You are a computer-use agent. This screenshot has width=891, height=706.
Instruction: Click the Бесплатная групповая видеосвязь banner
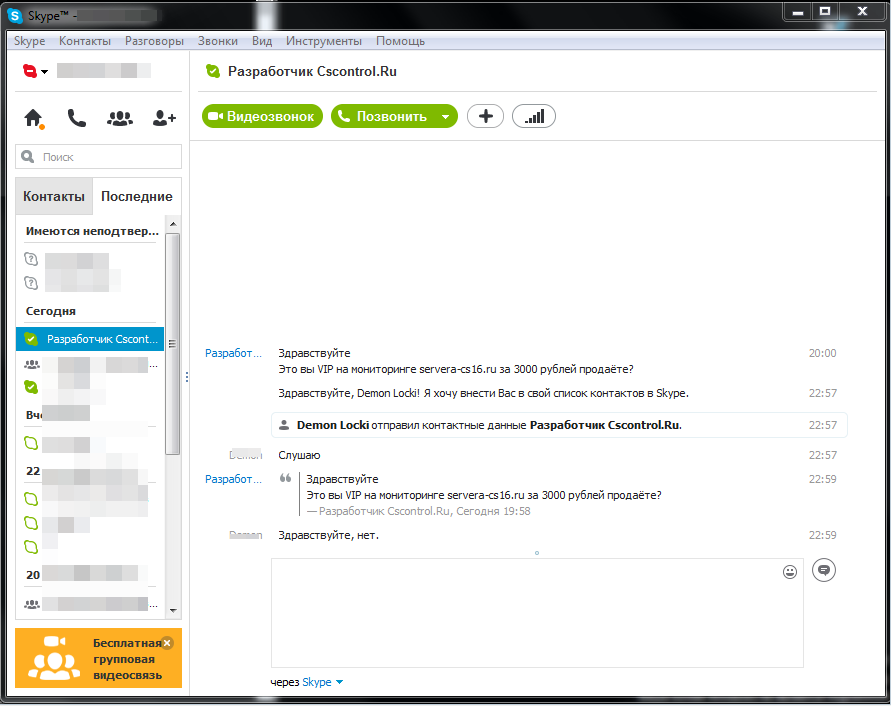(x=98, y=658)
